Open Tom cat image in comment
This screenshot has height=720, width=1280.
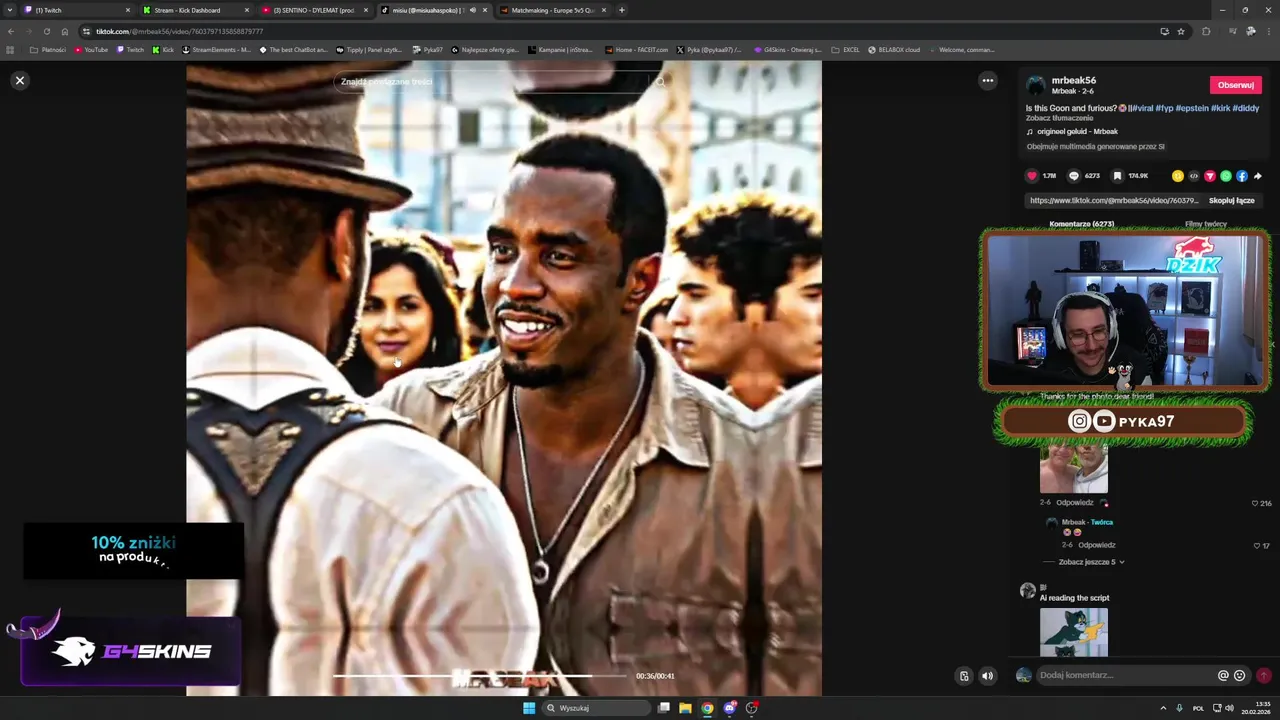1074,632
